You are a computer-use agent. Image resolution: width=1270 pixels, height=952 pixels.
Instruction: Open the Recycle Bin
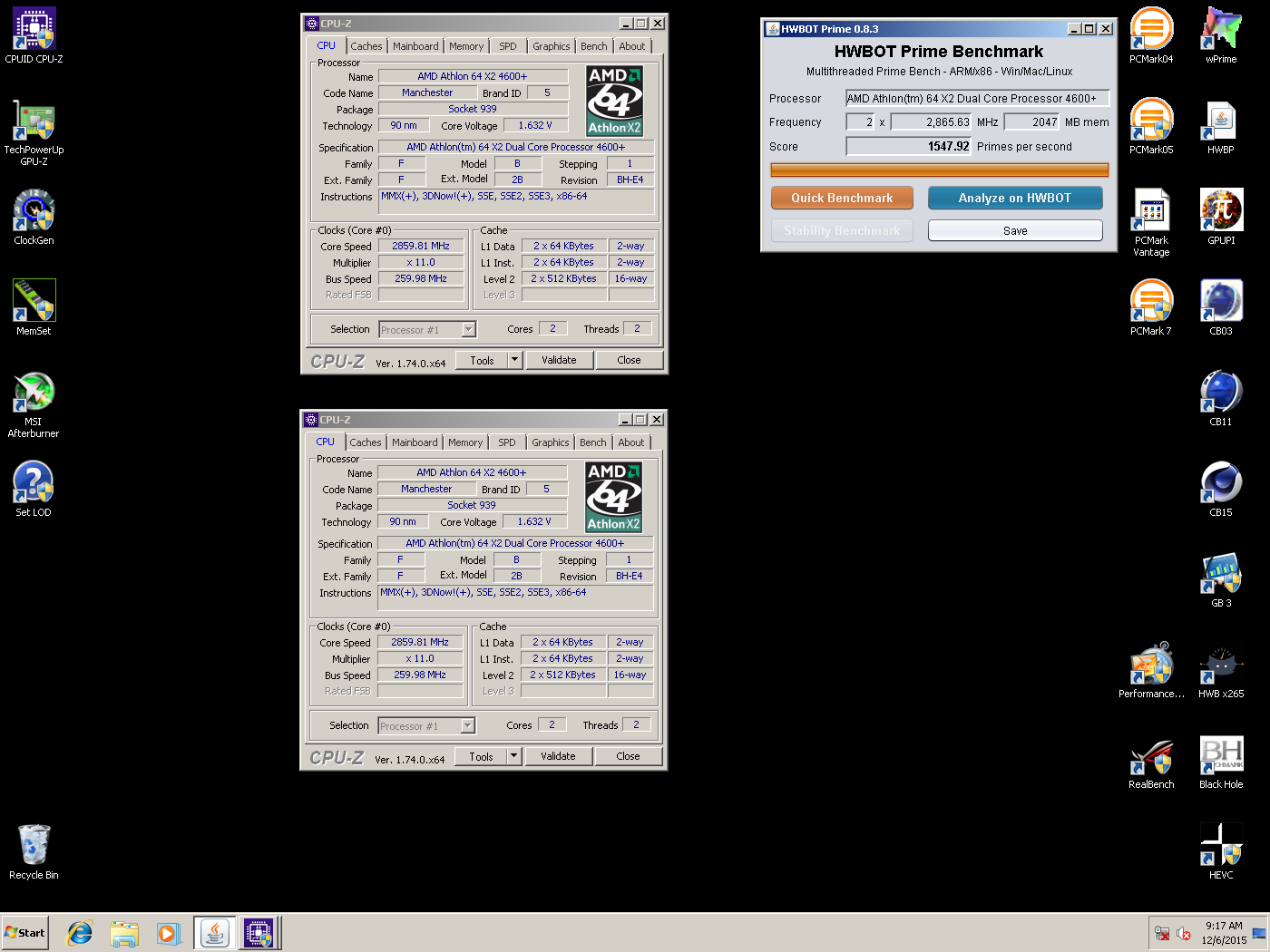point(34,852)
